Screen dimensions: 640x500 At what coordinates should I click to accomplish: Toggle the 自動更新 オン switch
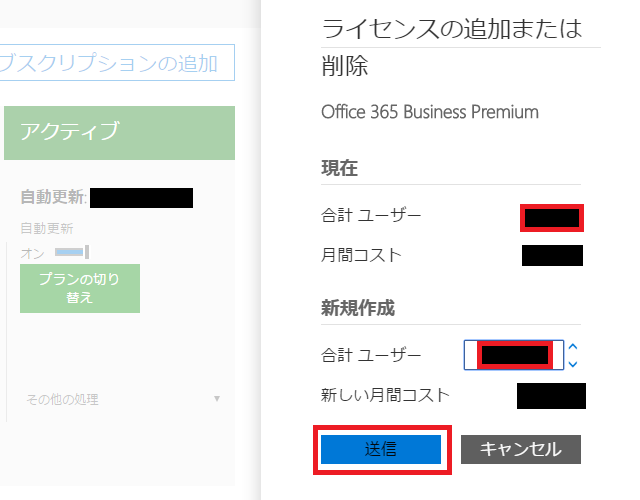tap(72, 252)
